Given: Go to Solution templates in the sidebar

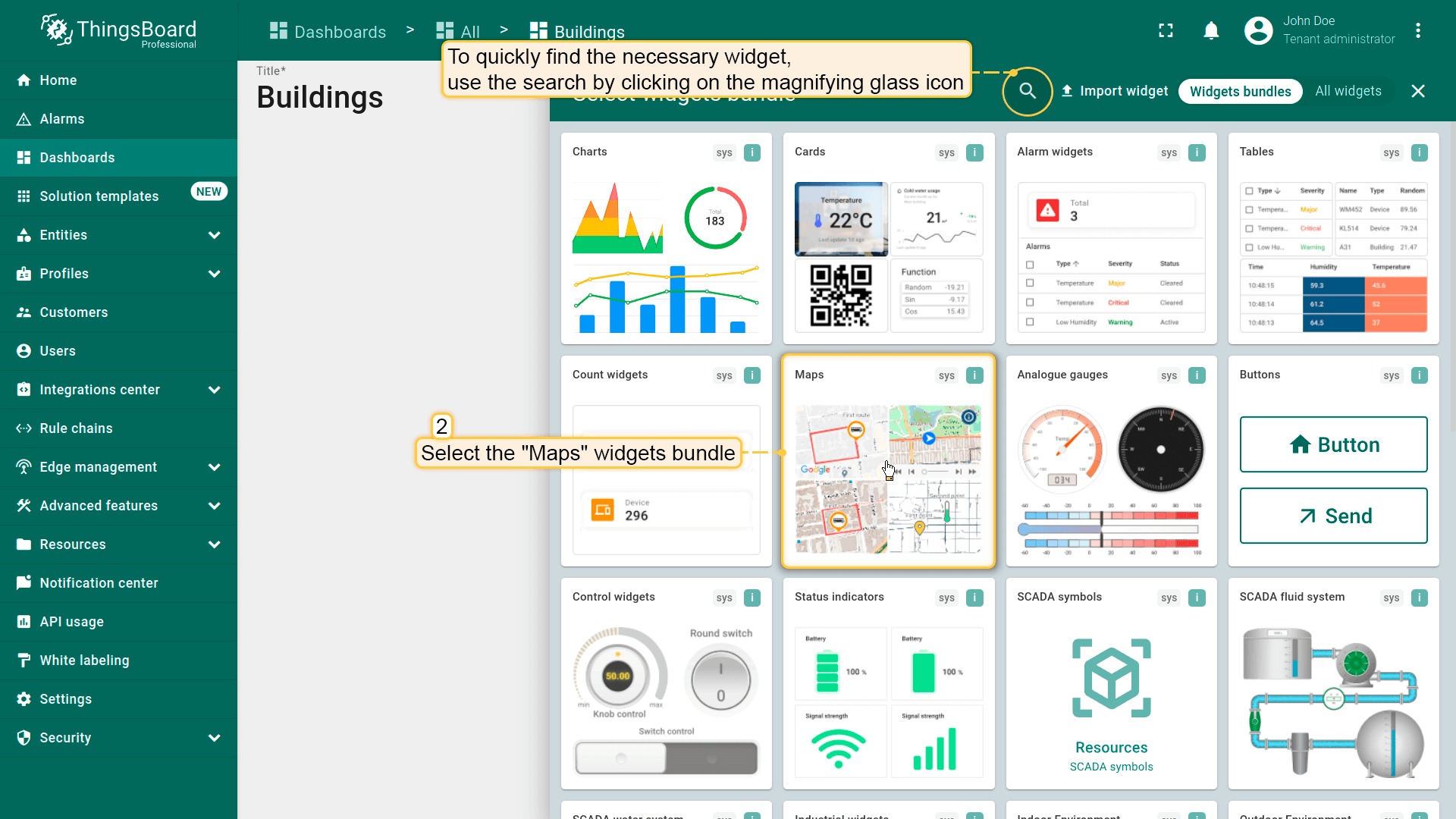Looking at the screenshot, I should click(99, 196).
